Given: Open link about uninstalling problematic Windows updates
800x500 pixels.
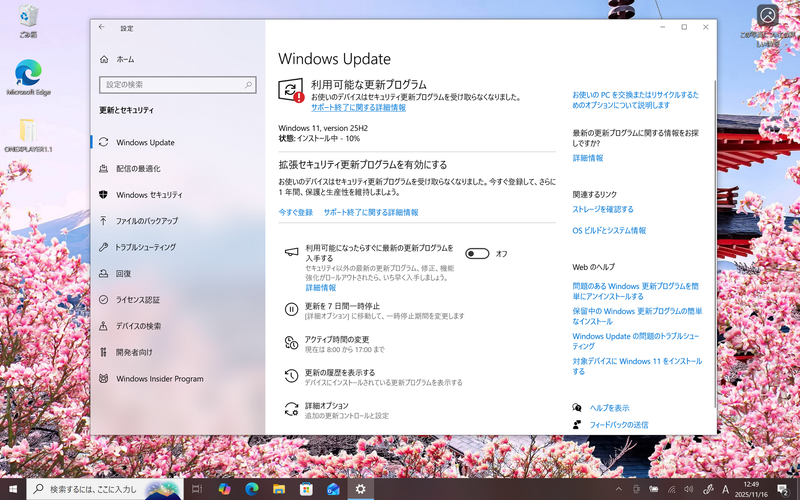Looking at the screenshot, I should coord(635,291).
